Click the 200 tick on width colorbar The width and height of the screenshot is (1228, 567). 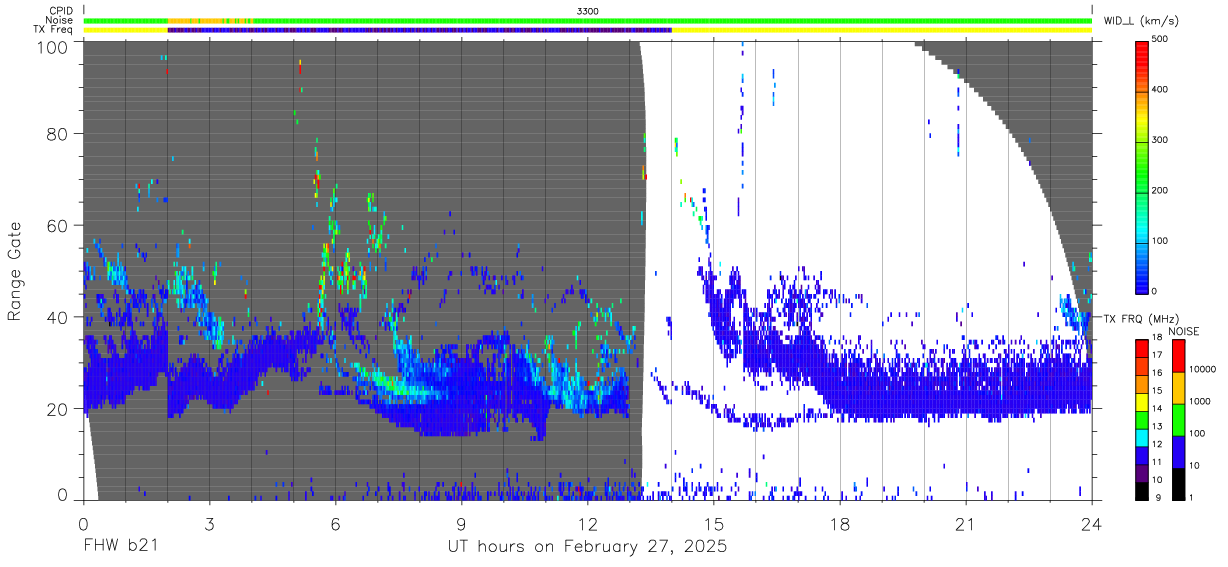[x=1162, y=190]
